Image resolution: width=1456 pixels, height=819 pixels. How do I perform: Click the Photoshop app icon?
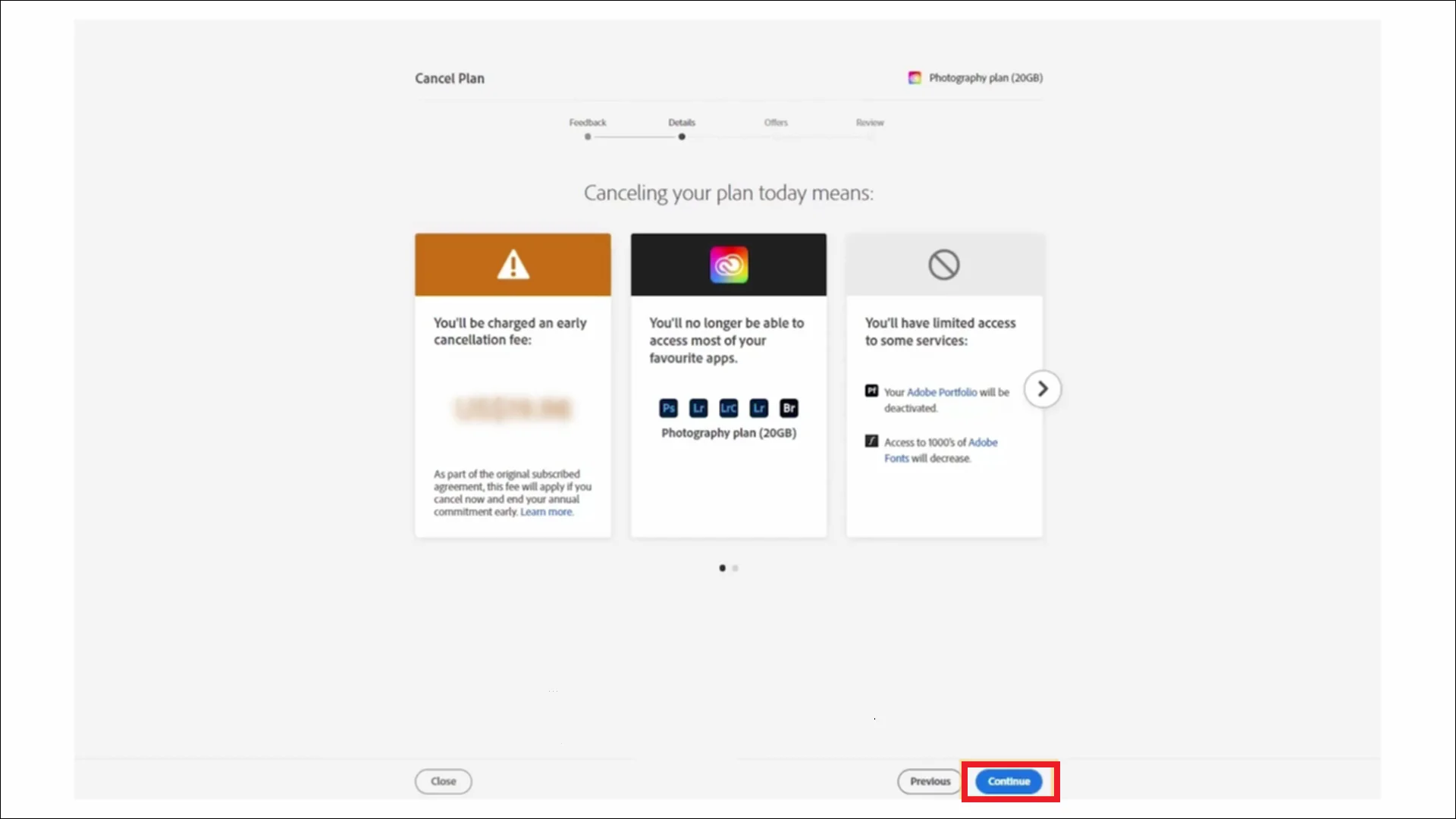pyautogui.click(x=668, y=408)
